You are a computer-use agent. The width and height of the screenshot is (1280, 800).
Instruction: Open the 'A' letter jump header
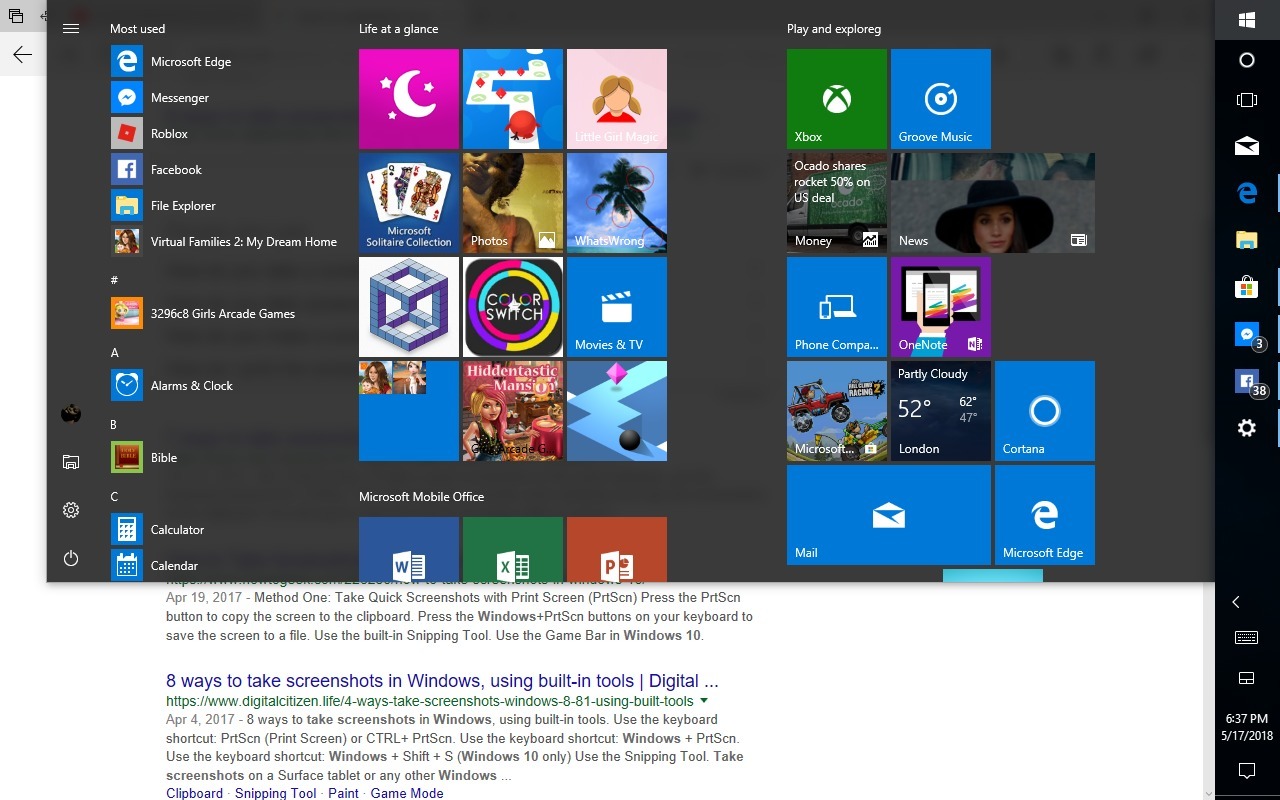pyautogui.click(x=114, y=353)
